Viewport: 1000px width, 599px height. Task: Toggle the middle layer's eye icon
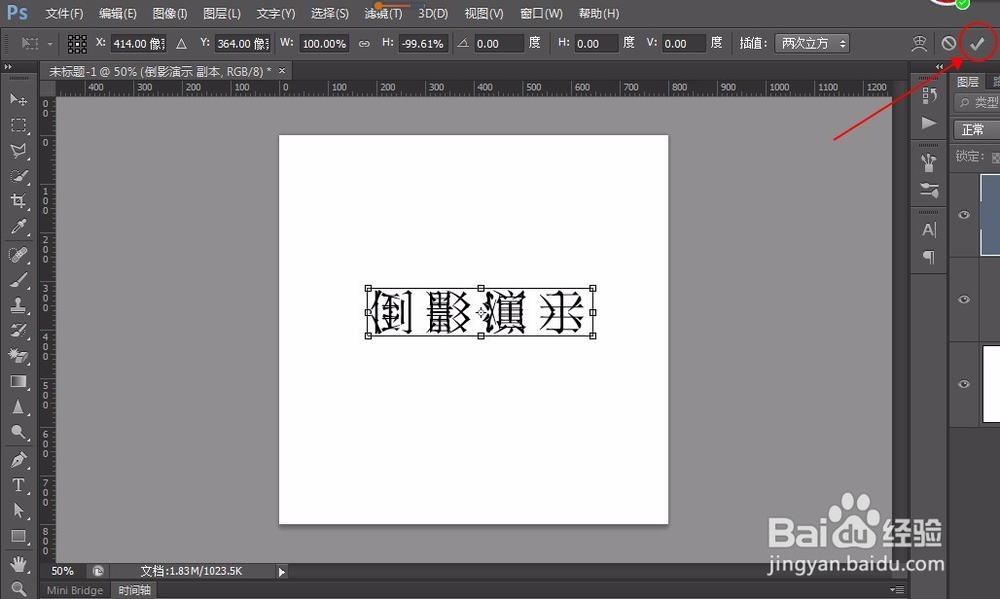(x=964, y=299)
